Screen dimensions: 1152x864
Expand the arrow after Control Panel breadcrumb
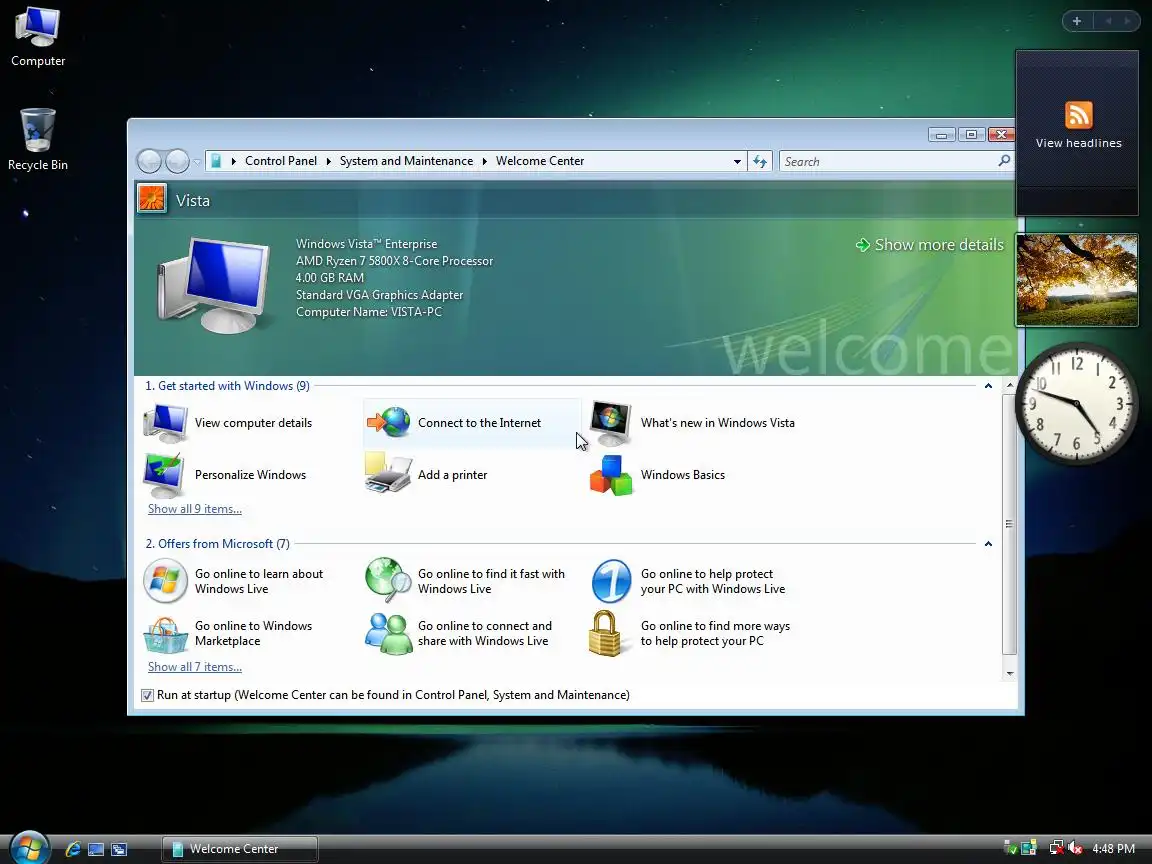point(328,161)
